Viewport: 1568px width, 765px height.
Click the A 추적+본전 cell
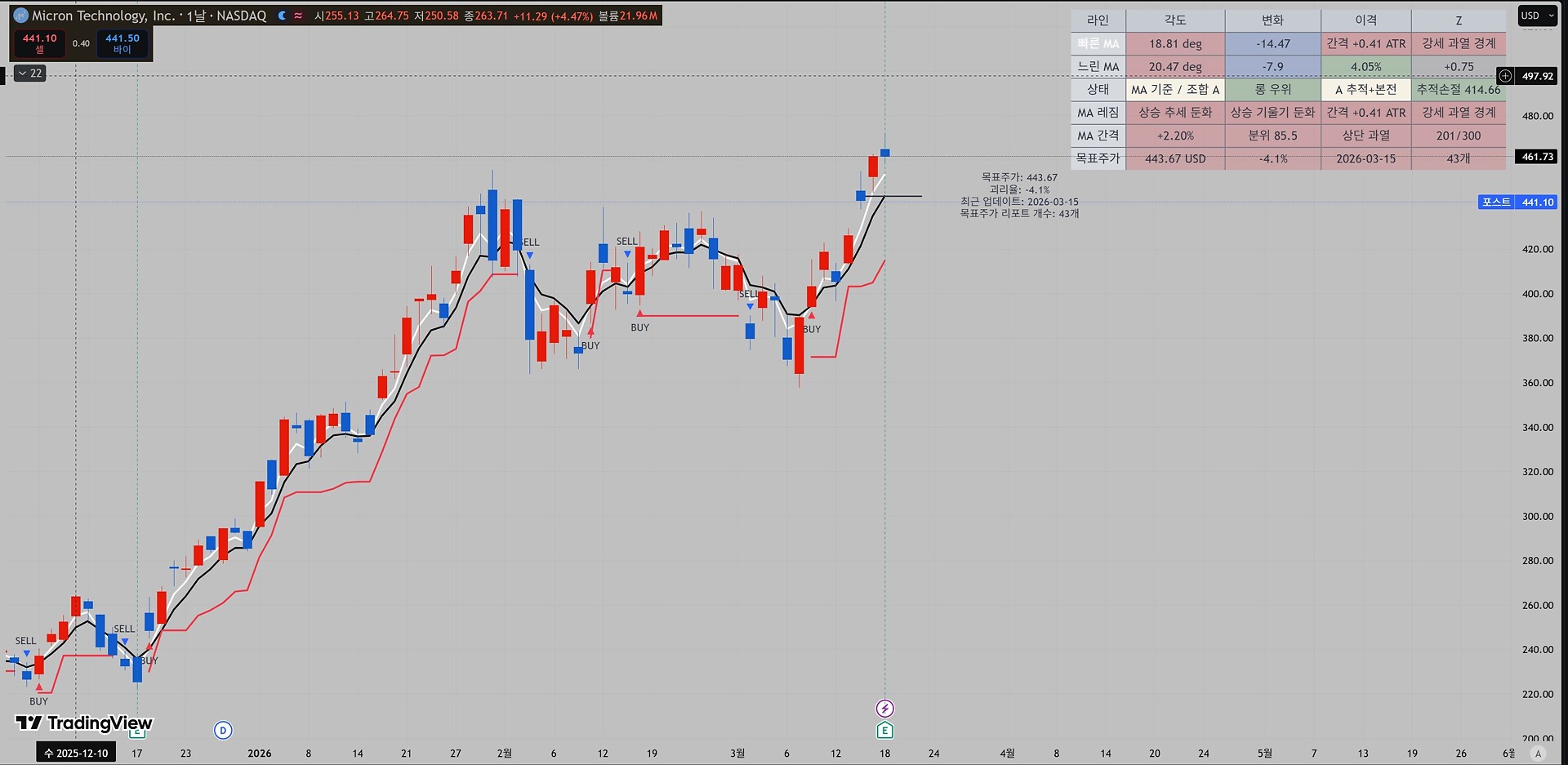pos(1366,89)
